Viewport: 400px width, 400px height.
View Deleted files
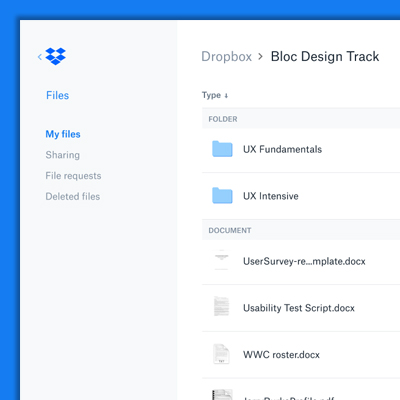[x=73, y=196]
